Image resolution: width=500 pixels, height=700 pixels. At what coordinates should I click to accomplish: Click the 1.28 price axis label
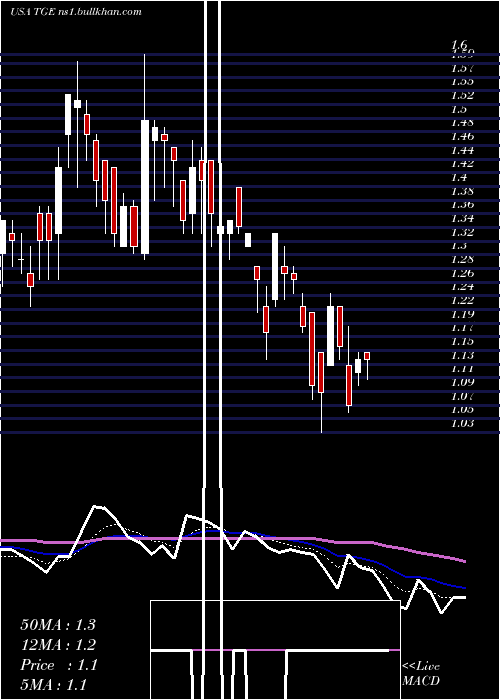pos(462,260)
